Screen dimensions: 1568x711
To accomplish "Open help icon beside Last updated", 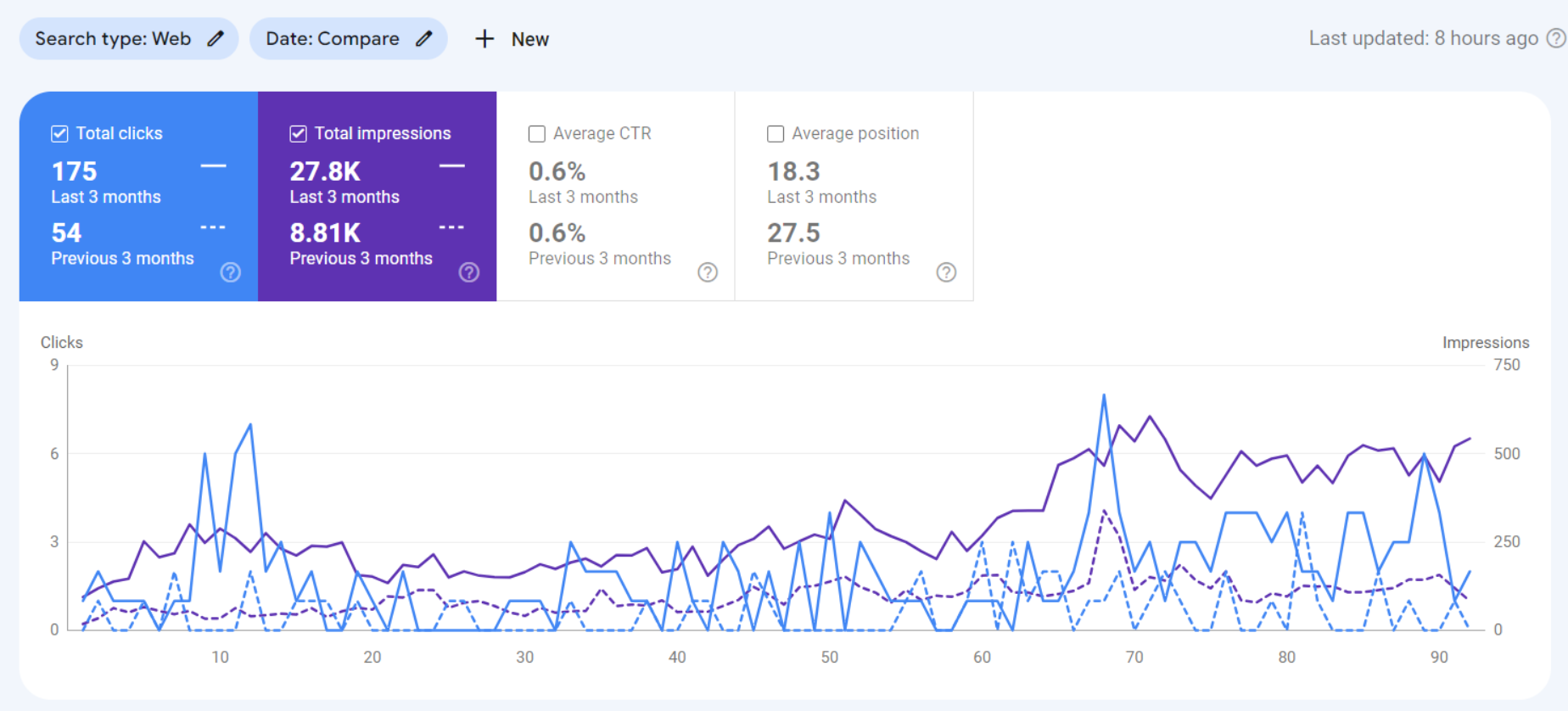I will pyautogui.click(x=1555, y=38).
